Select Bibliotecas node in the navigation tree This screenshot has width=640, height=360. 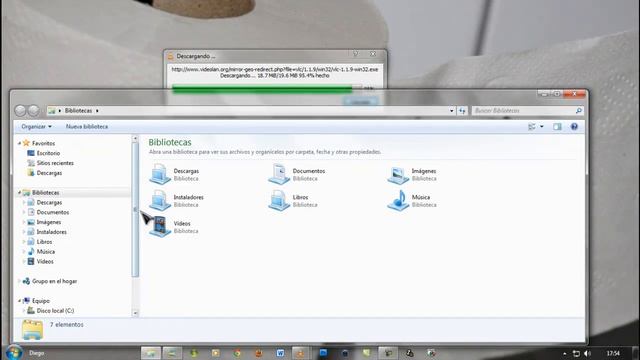coord(45,193)
